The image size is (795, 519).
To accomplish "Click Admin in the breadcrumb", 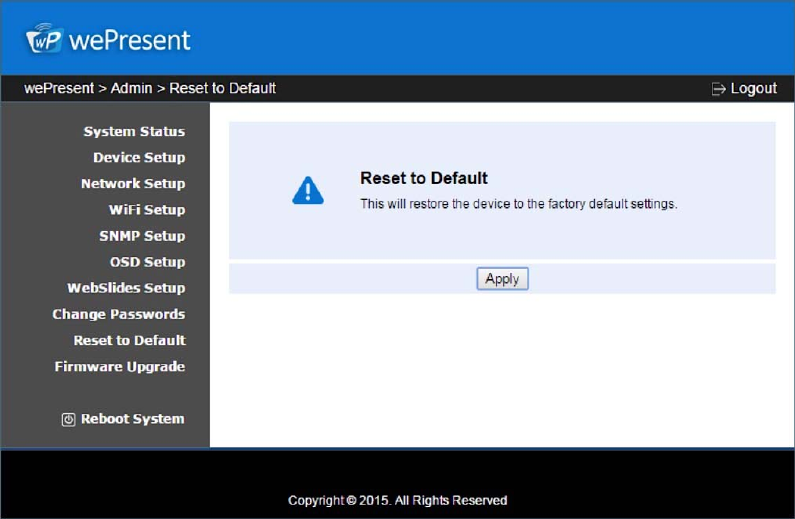I will tap(131, 88).
